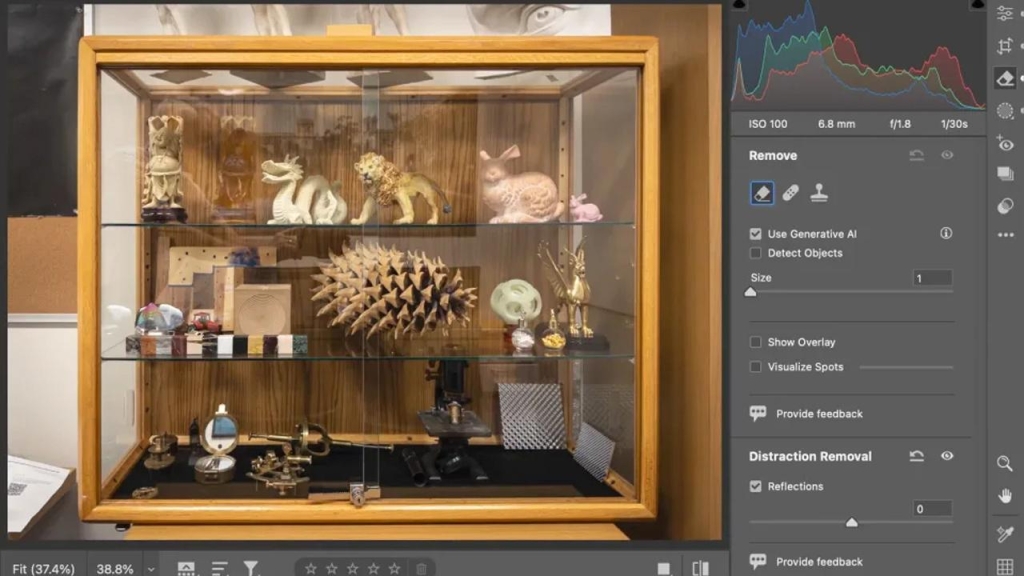
Task: Uncheck the Reflections checkbox
Action: pos(756,487)
